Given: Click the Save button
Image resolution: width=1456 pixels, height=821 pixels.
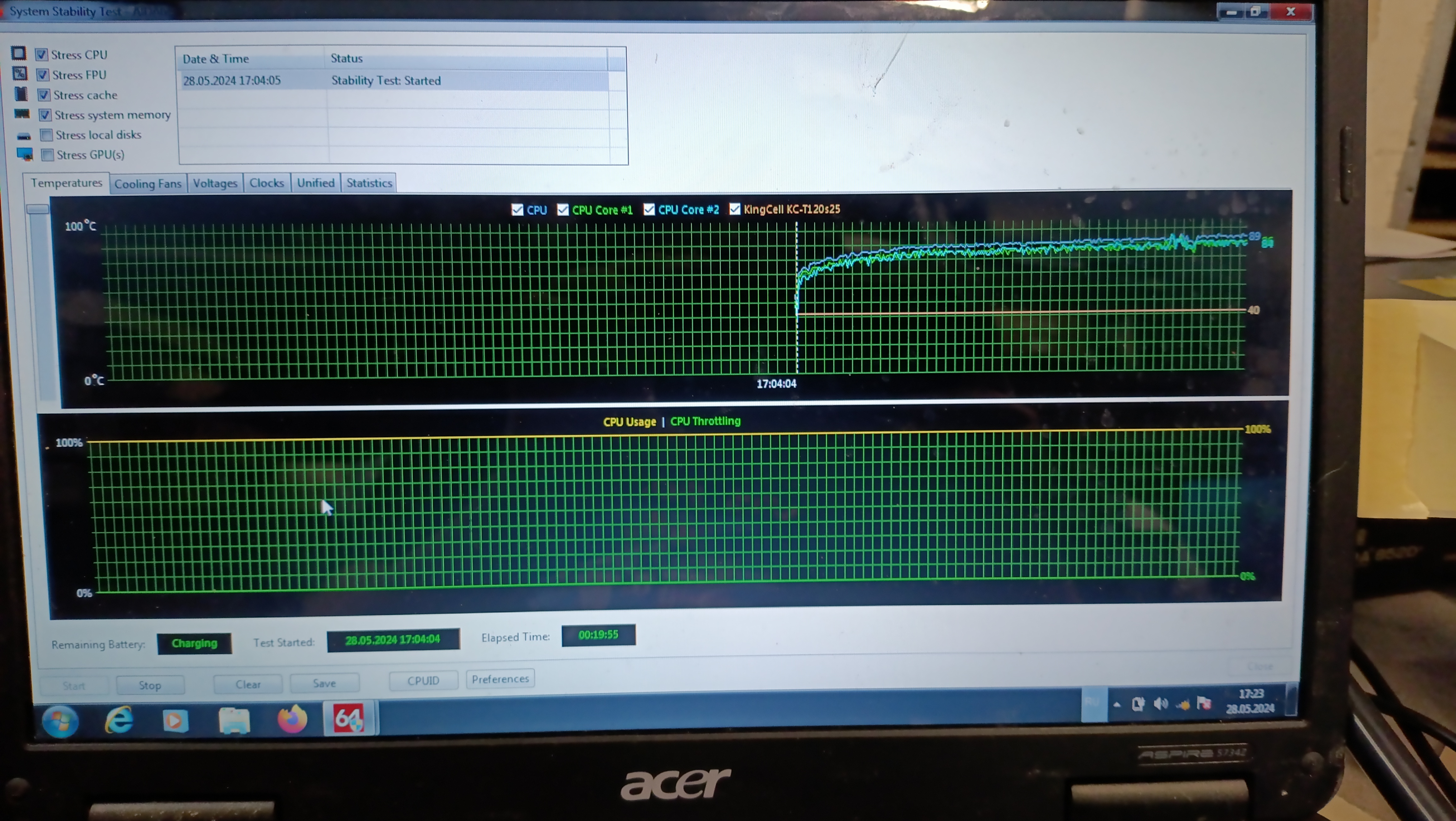Looking at the screenshot, I should click(x=324, y=682).
